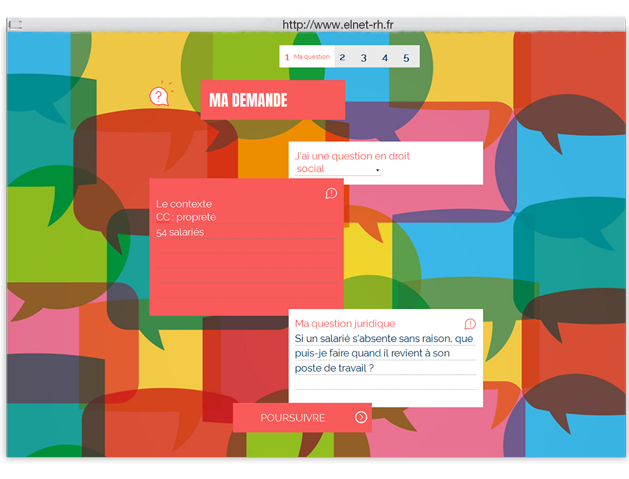The image size is (629, 479).
Task: Go to step 2
Action: click(x=342, y=57)
